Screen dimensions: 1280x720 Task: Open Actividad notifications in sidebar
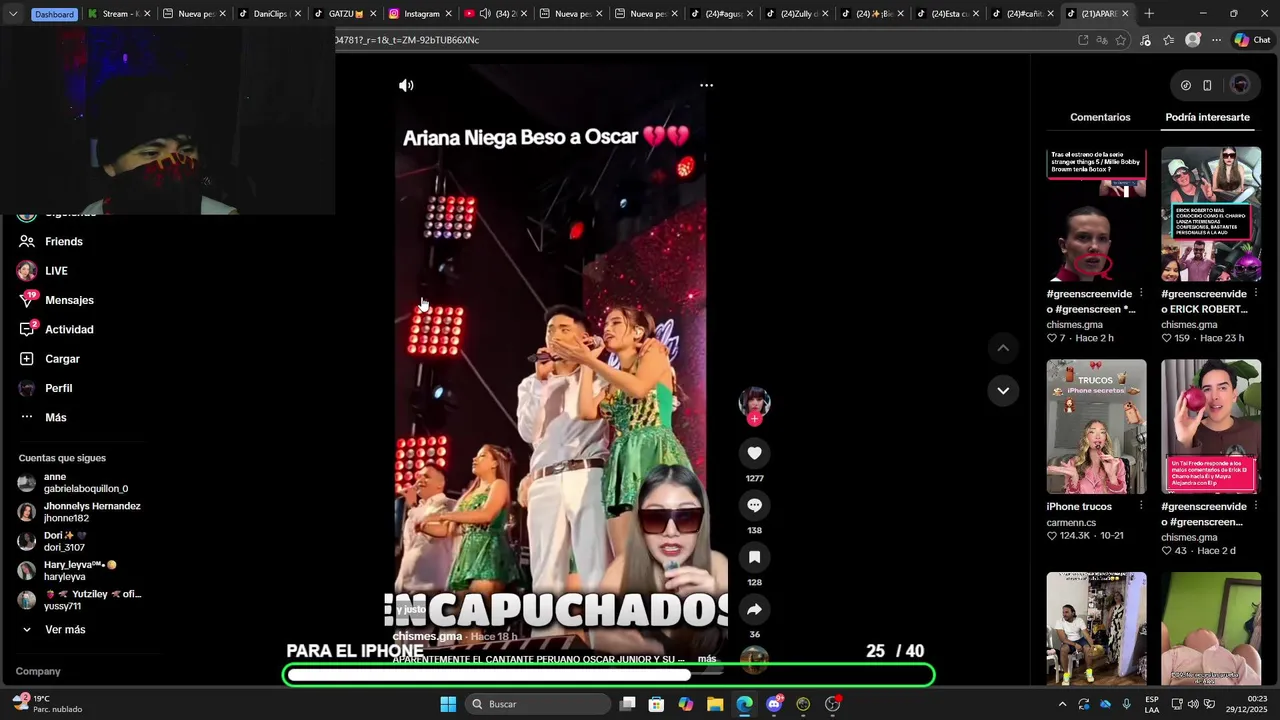click(69, 330)
